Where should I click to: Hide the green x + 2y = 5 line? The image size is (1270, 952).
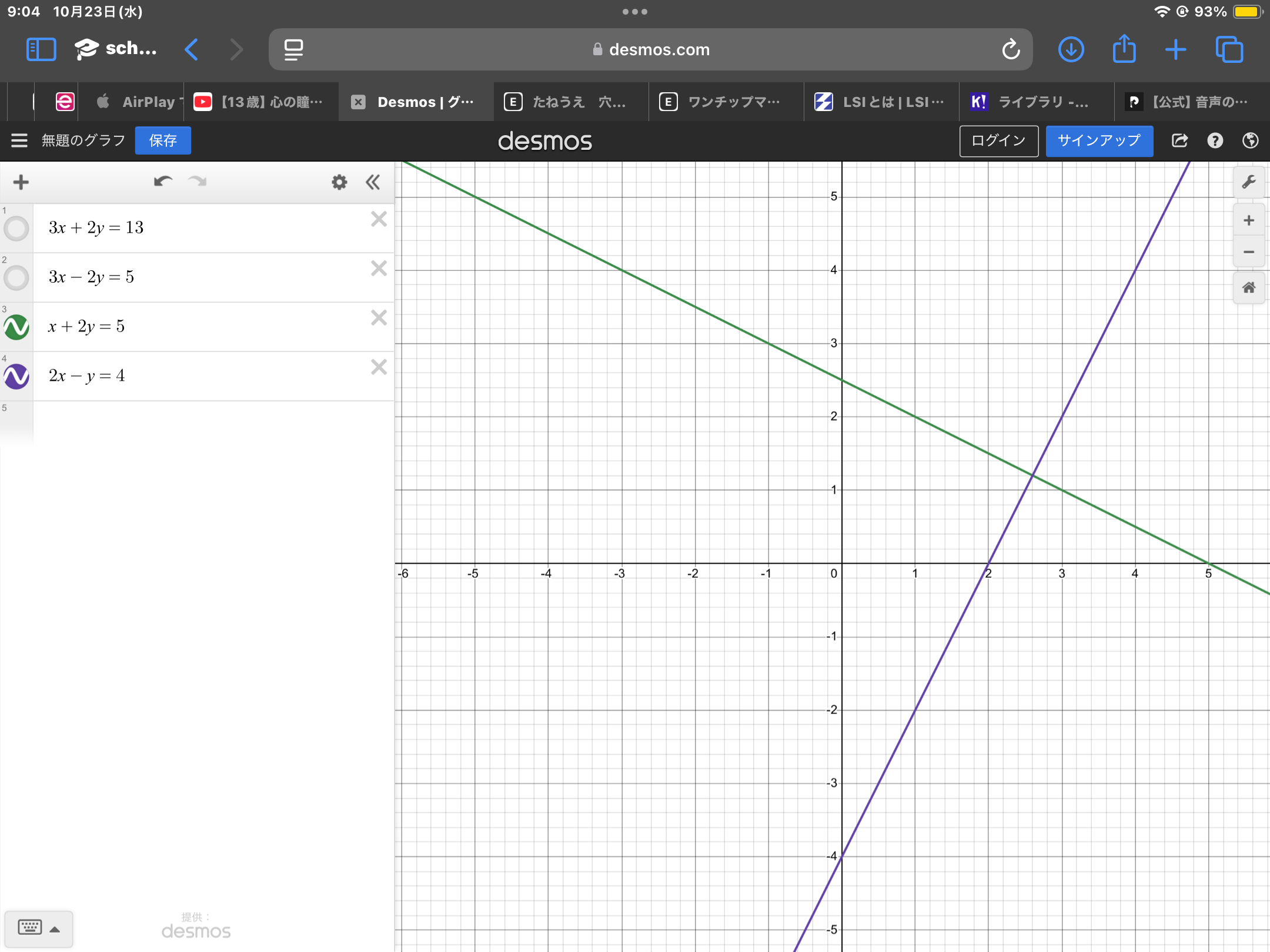pos(16,327)
